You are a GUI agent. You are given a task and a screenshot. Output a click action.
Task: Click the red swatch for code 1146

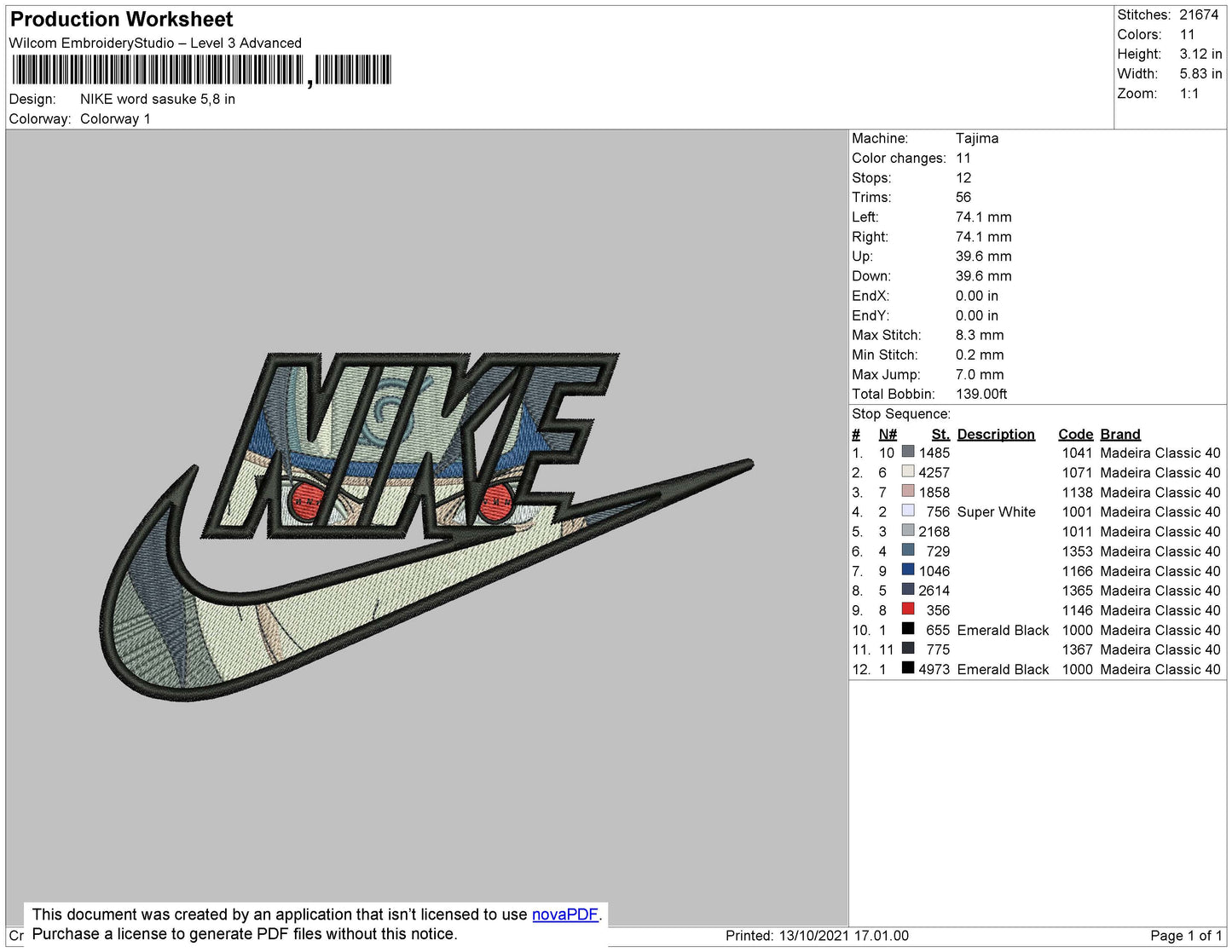coord(908,609)
